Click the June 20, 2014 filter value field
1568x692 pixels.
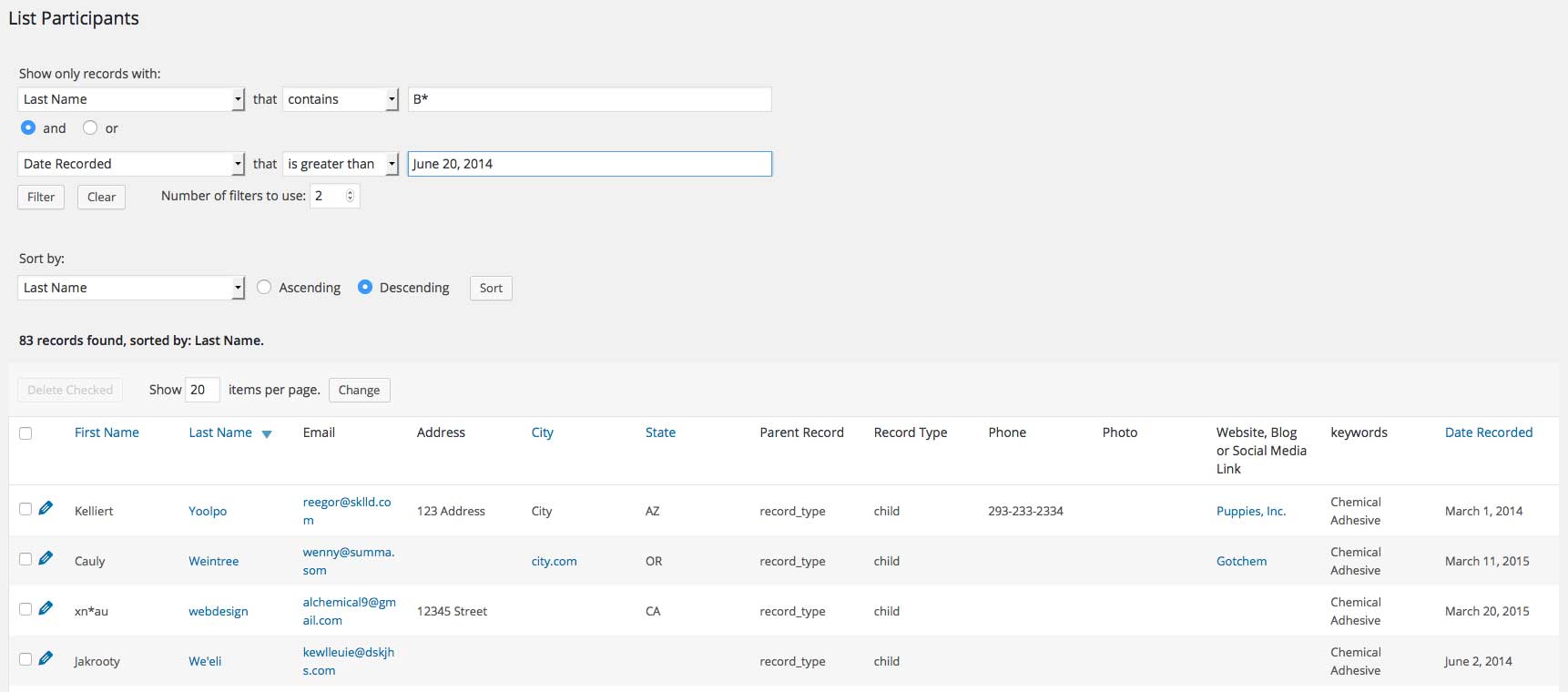(x=589, y=164)
